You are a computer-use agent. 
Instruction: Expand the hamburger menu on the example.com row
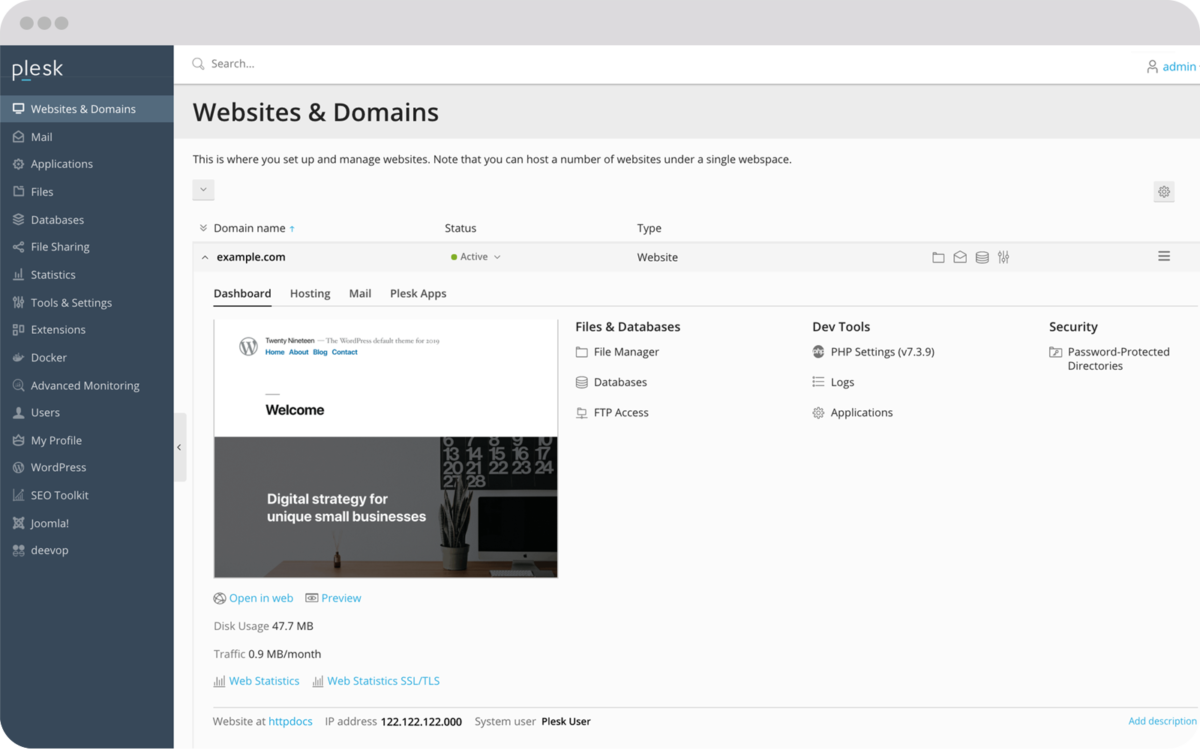coord(1164,256)
